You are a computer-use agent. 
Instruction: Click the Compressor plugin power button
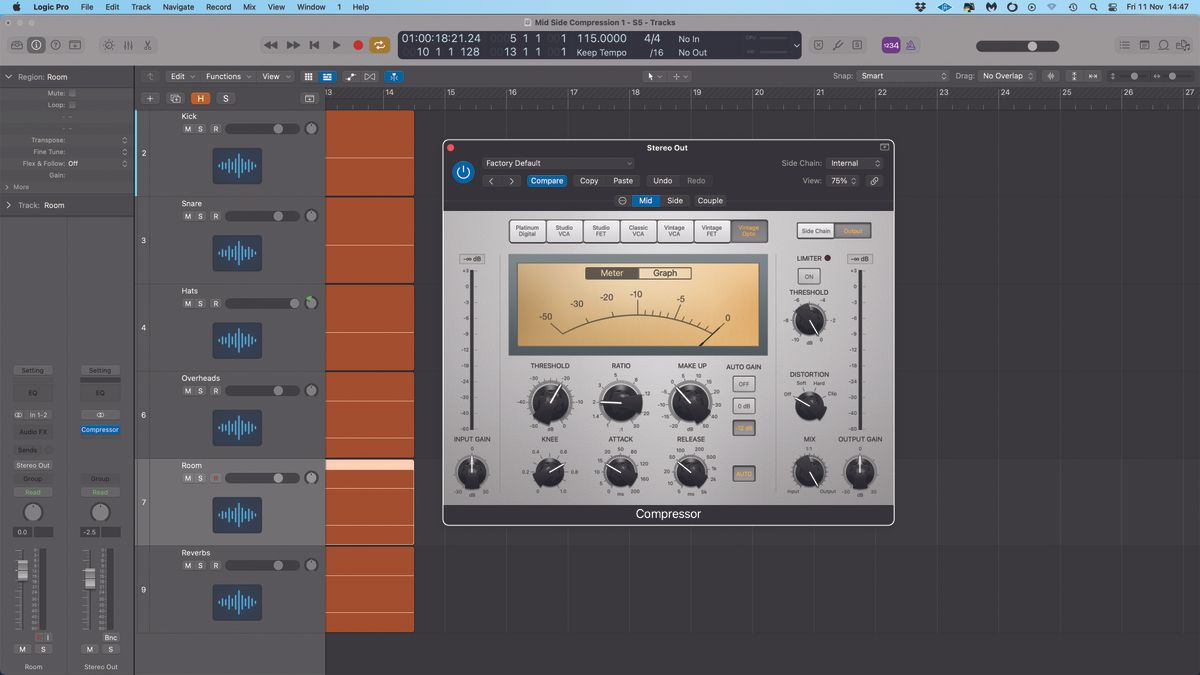(463, 171)
